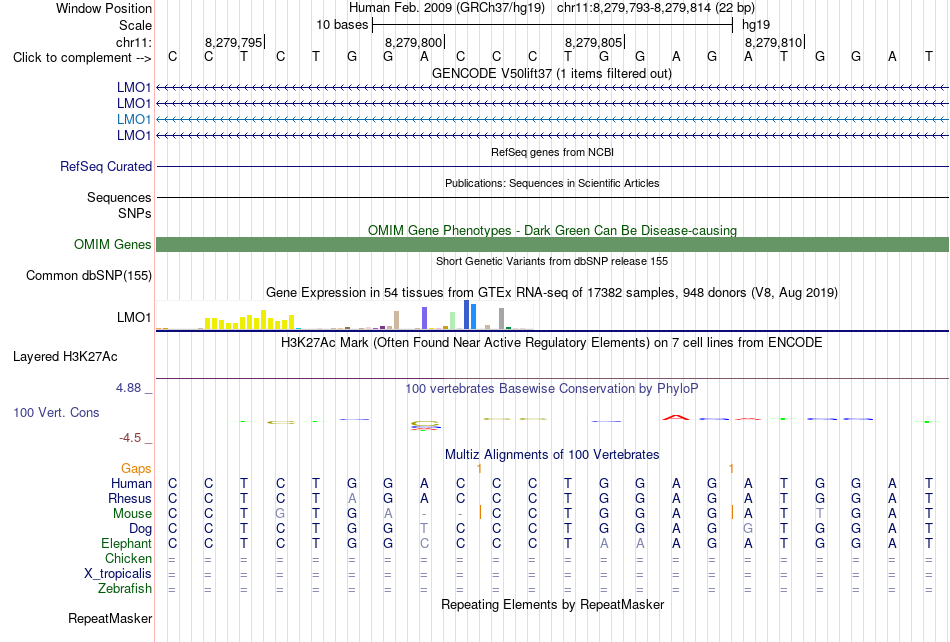Click position marker 8,279,810
Viewport: 950px width, 642px height.
774,42
